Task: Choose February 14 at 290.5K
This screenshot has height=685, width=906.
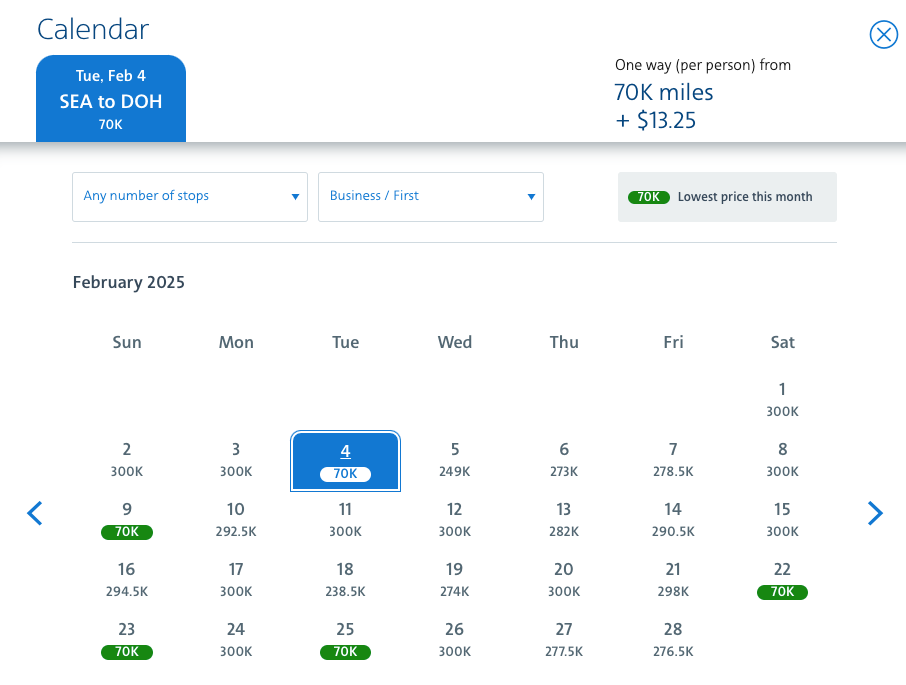Action: click(673, 520)
